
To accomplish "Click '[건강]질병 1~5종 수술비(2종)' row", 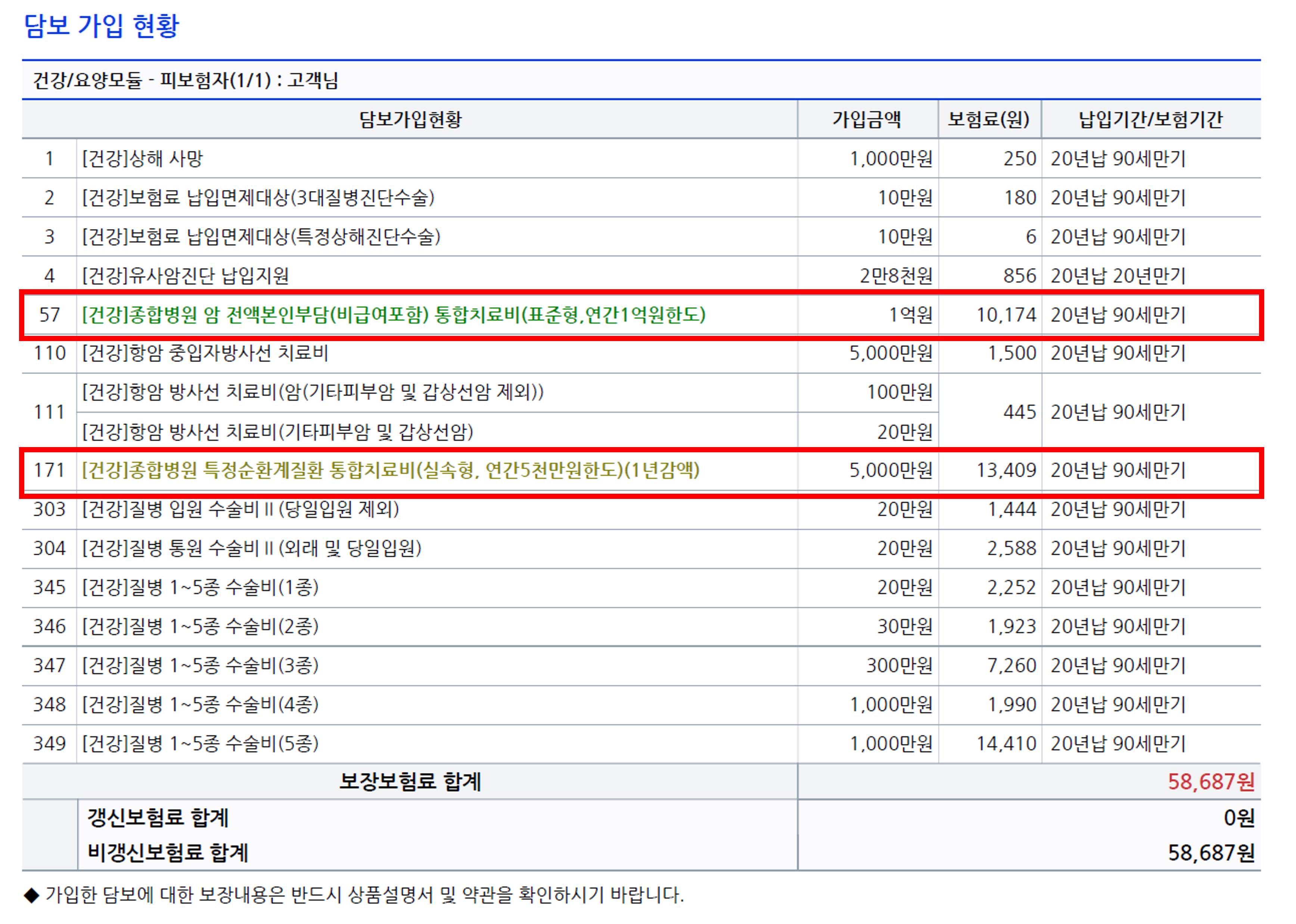I will (641, 627).
